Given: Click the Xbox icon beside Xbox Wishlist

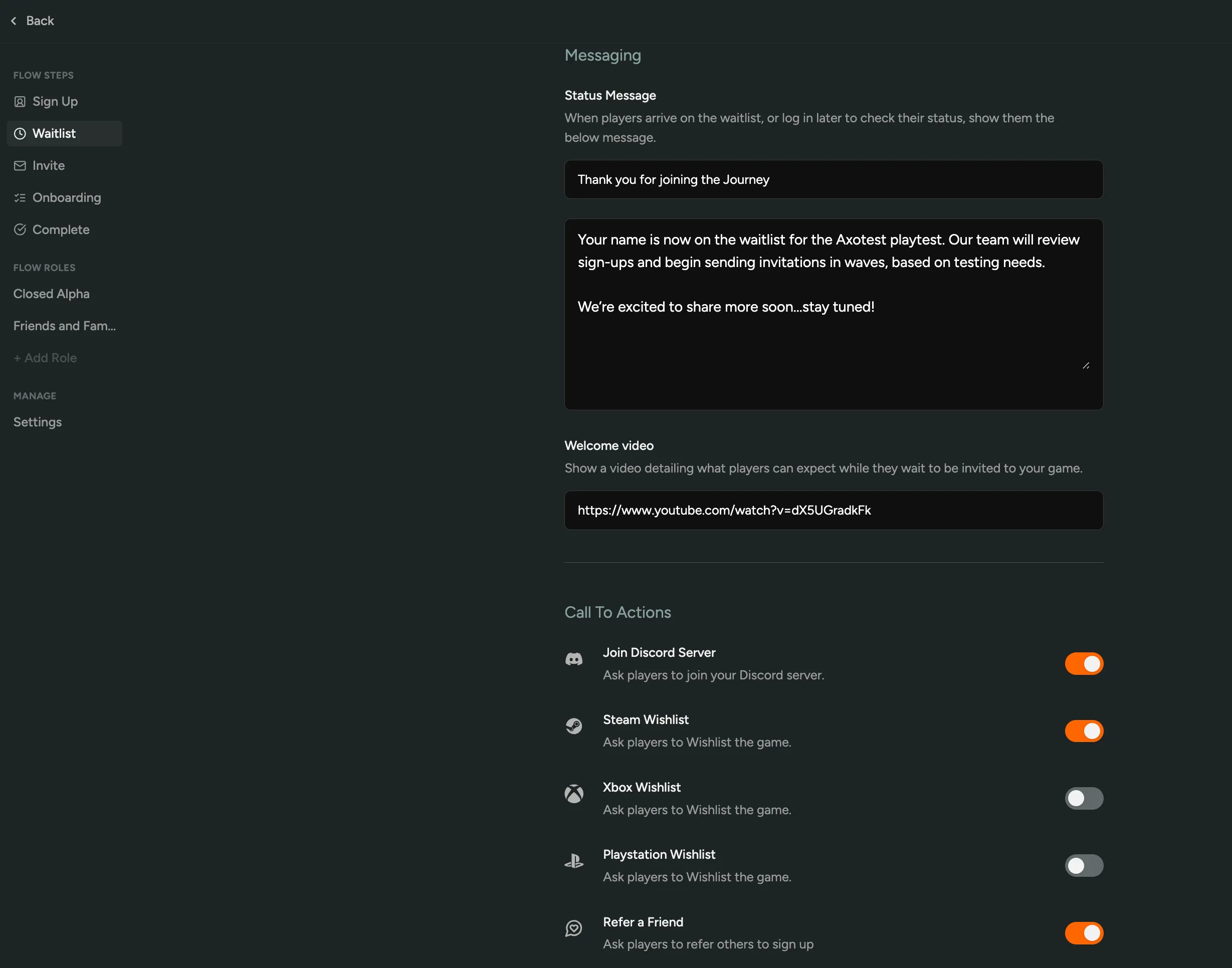Looking at the screenshot, I should pyautogui.click(x=574, y=793).
